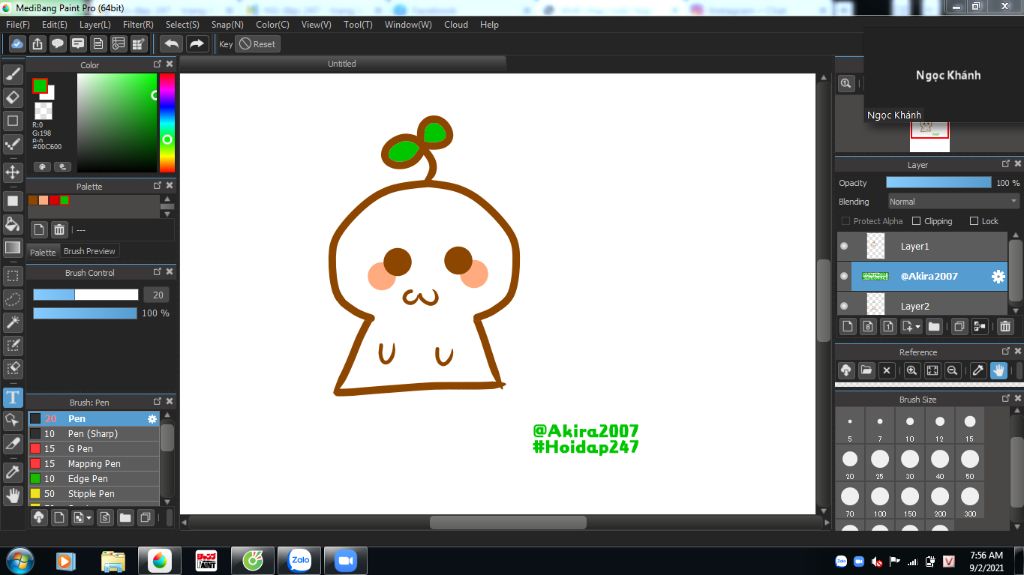1024x575 pixels.
Task: Select the Eraser tool
Action: tap(12, 97)
